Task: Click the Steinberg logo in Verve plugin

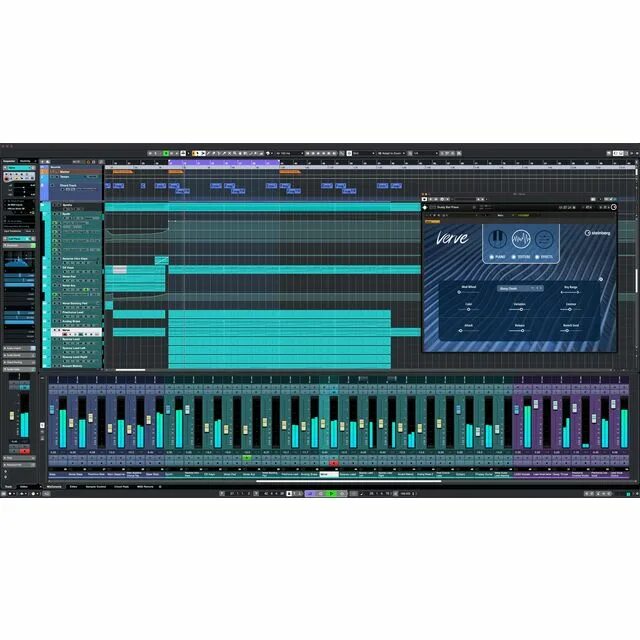Action: coord(598,233)
